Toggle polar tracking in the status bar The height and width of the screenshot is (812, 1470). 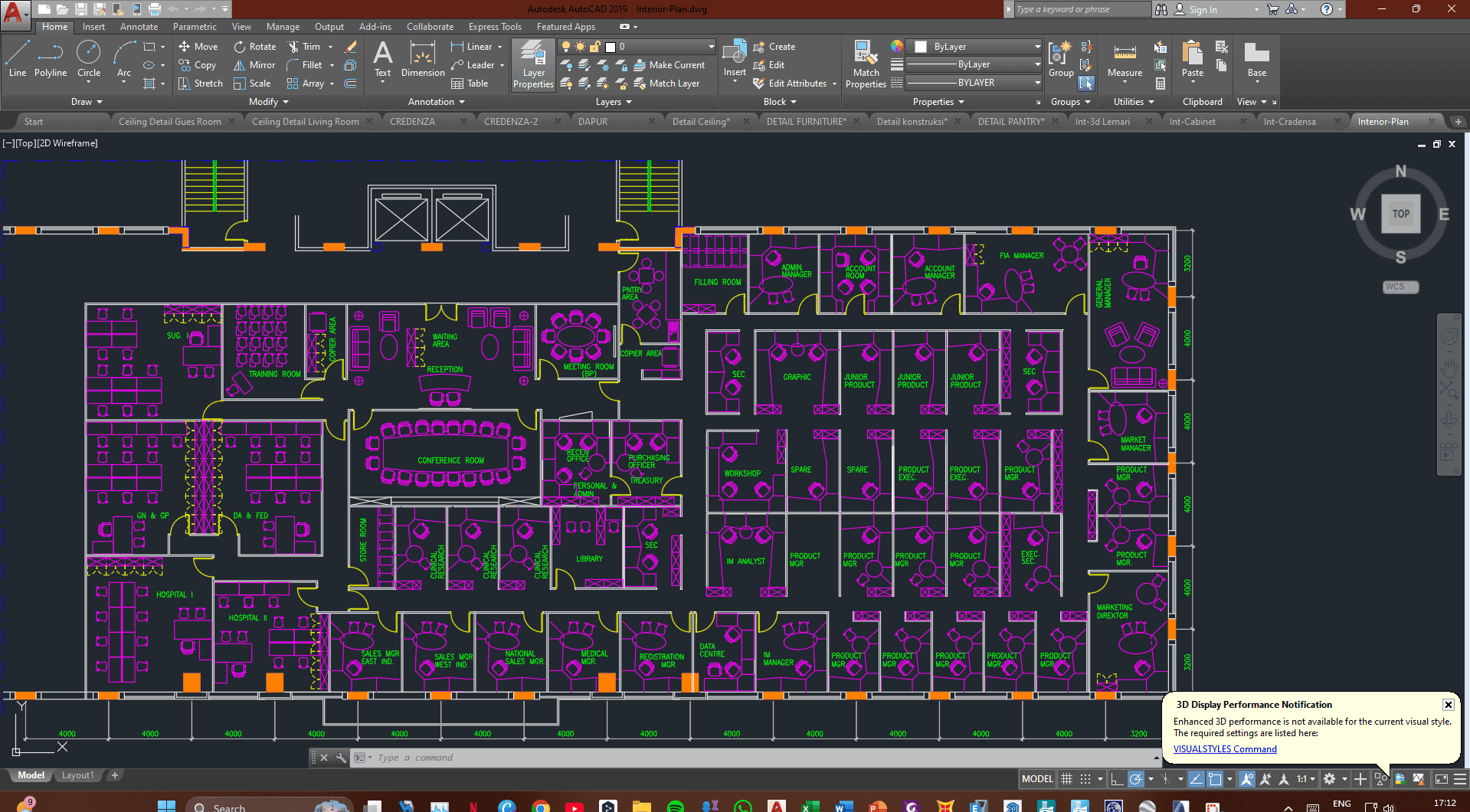[x=1136, y=779]
